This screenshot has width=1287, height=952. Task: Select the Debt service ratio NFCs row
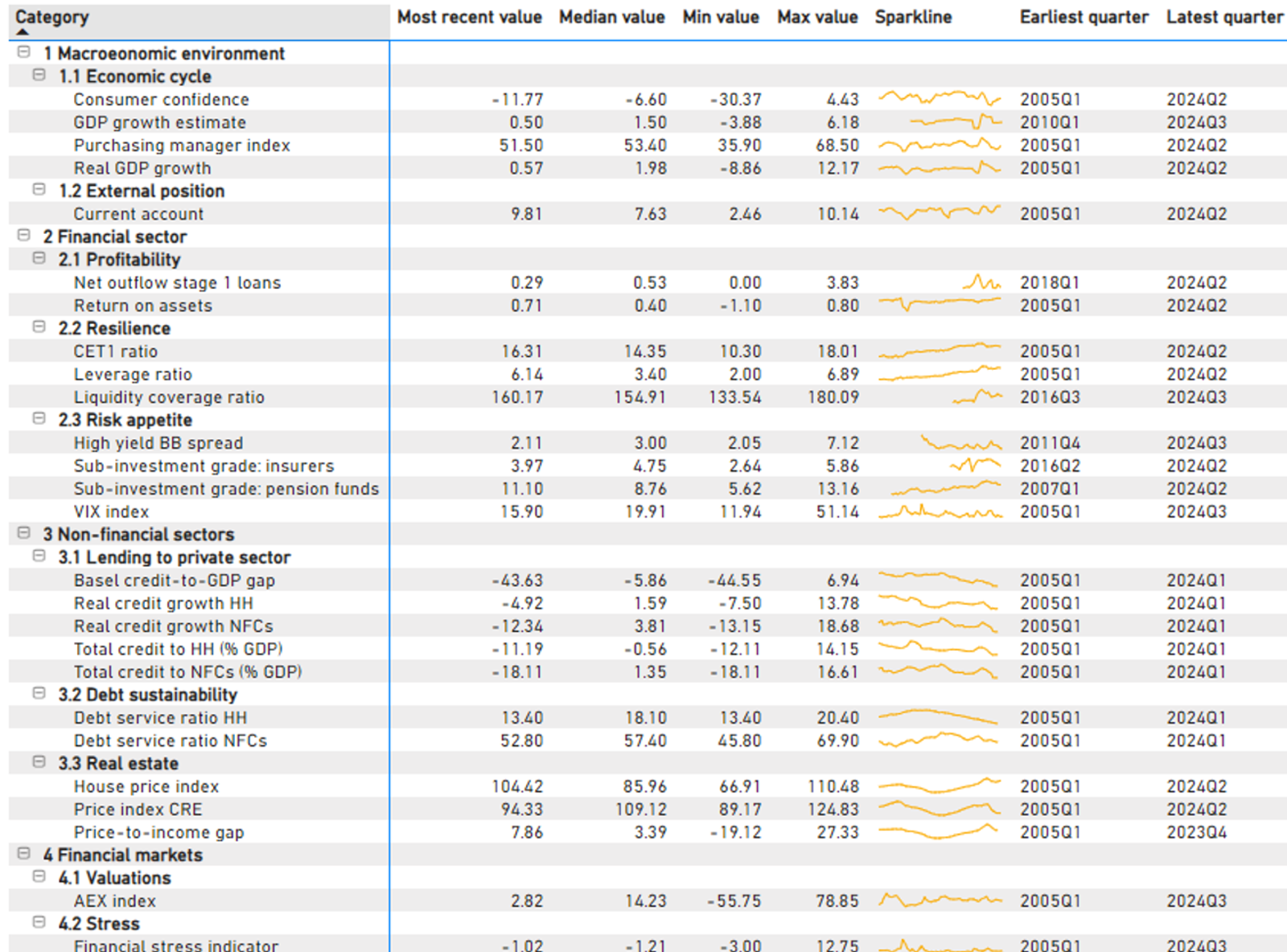tap(170, 741)
